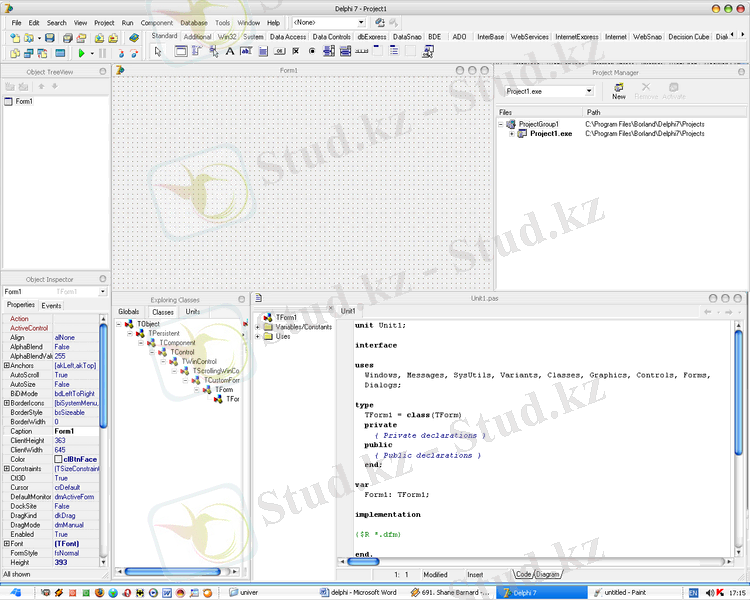Screen dimensions: 750x600
Task: Click the green Run button in toolbar
Action: [81, 52]
